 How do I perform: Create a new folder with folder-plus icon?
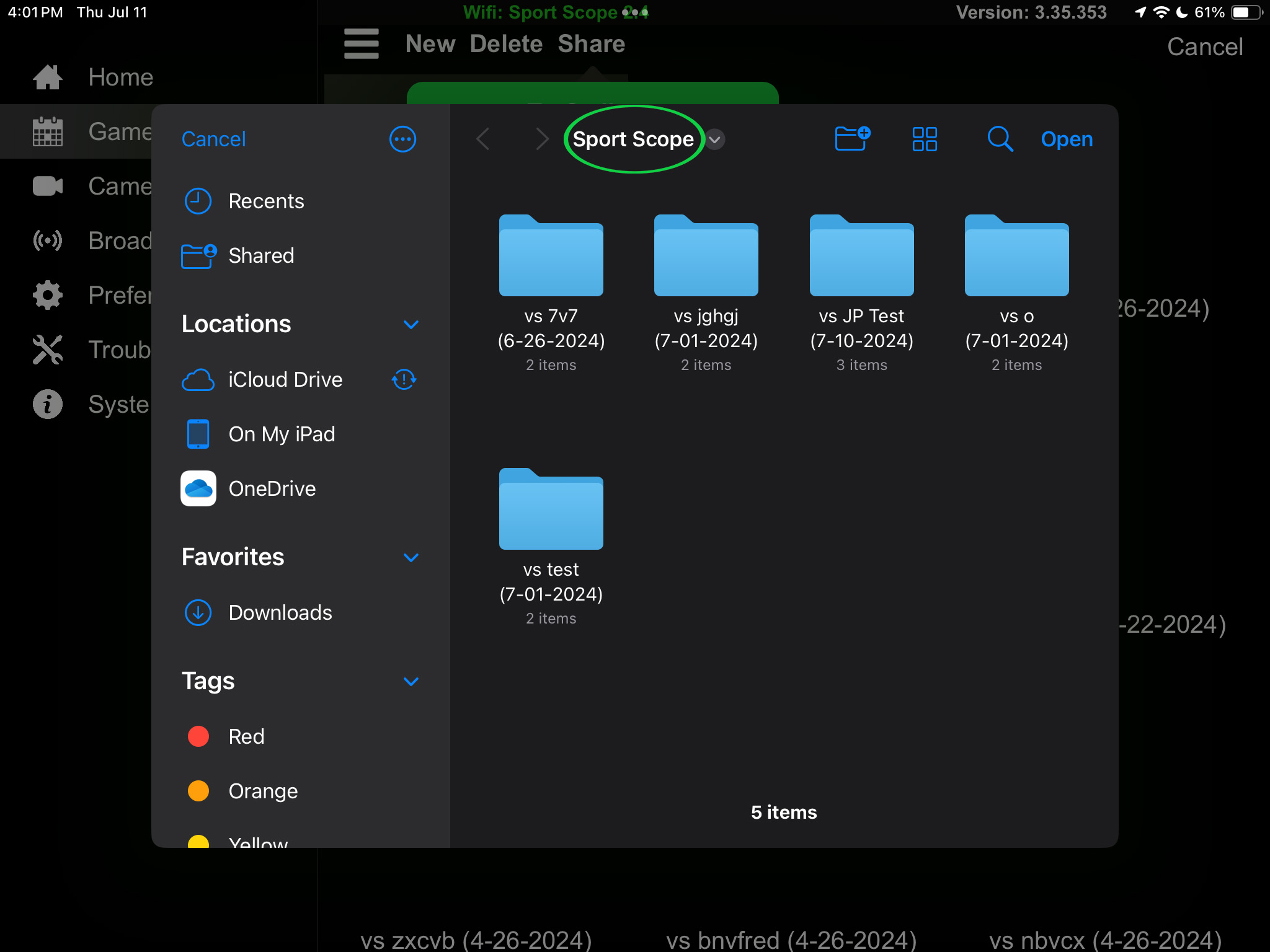[x=853, y=138]
